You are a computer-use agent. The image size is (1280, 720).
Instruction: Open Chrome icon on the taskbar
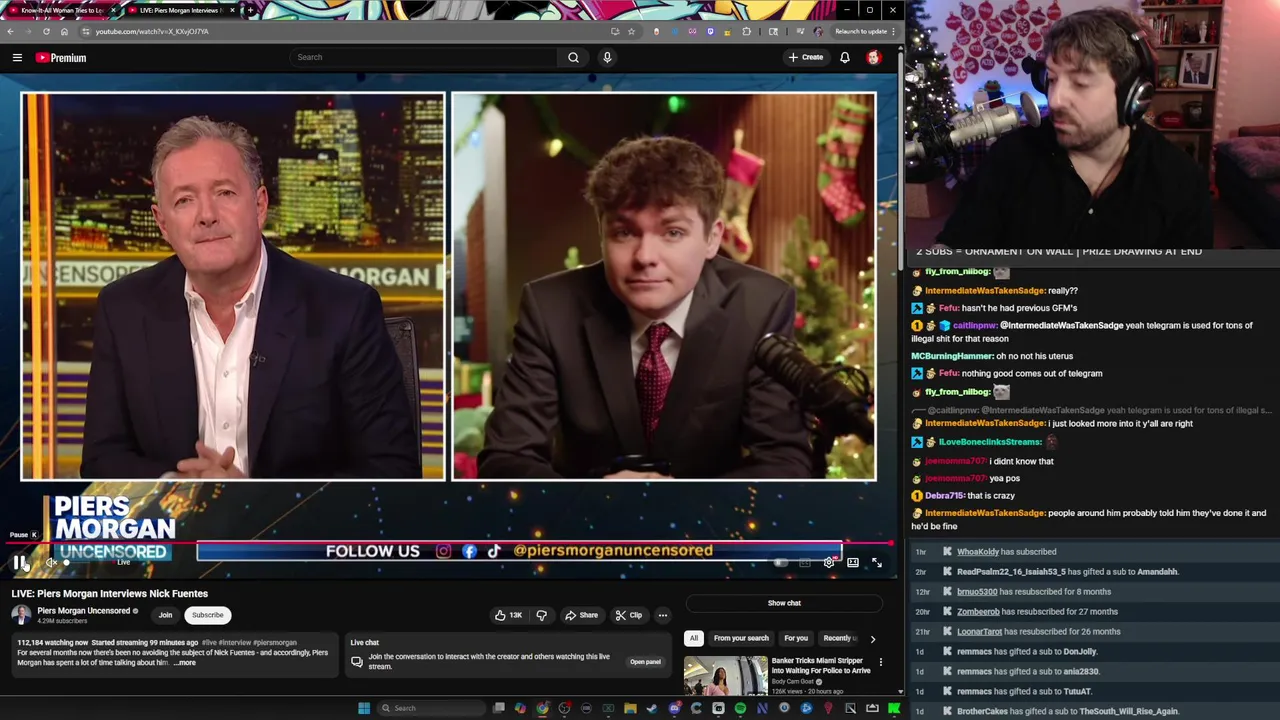[542, 708]
